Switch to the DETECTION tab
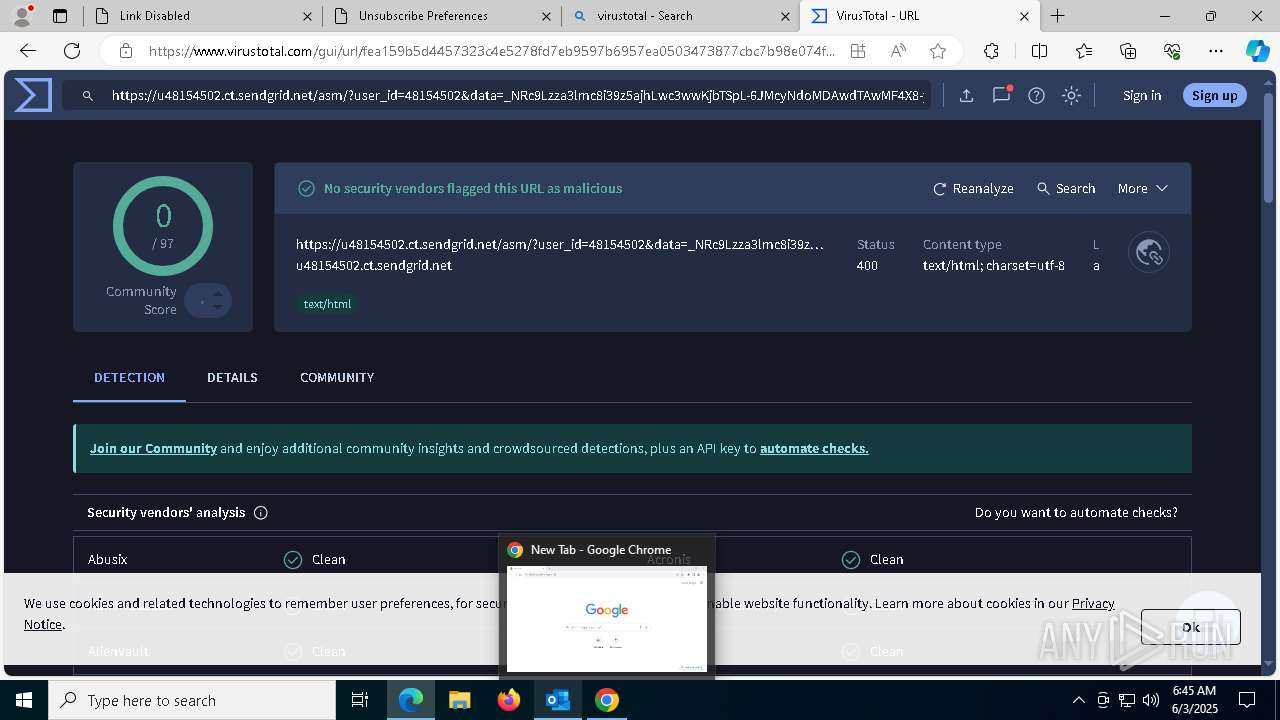1280x720 pixels. (129, 377)
